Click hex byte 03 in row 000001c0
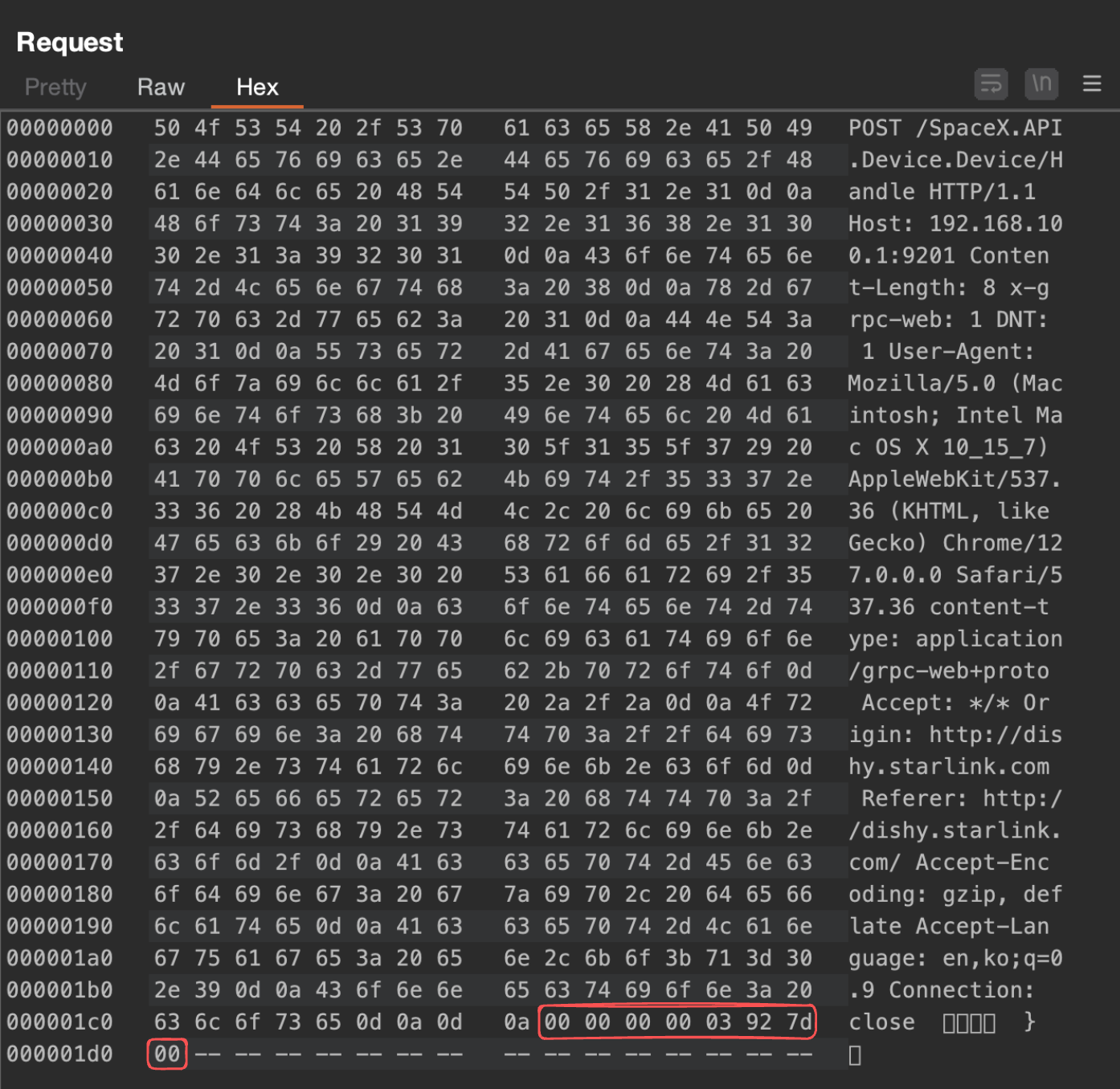The width and height of the screenshot is (1120, 1089). [x=719, y=1022]
